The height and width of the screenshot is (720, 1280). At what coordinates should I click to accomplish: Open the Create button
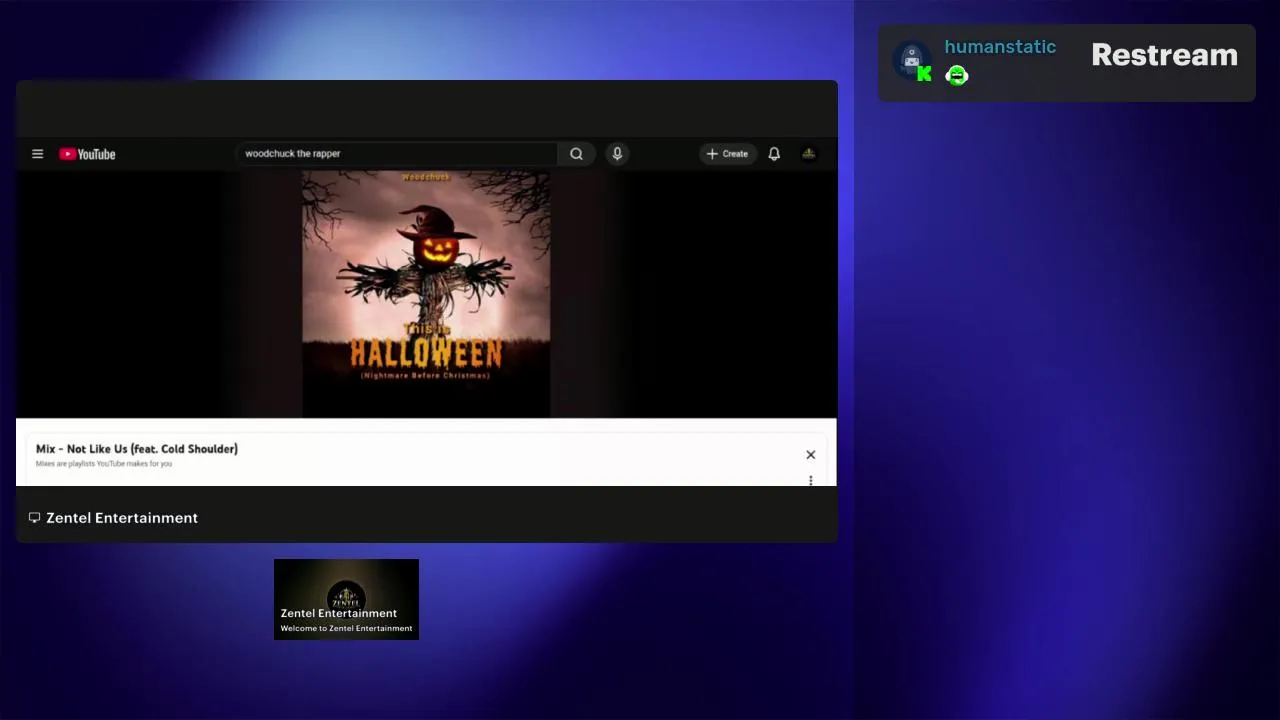pos(727,153)
